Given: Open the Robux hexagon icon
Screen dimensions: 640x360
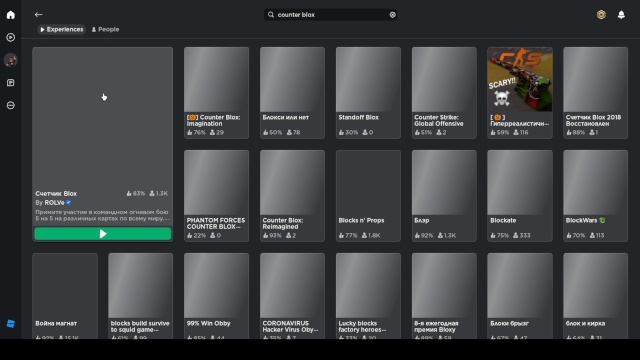Looking at the screenshot, I should [601, 15].
